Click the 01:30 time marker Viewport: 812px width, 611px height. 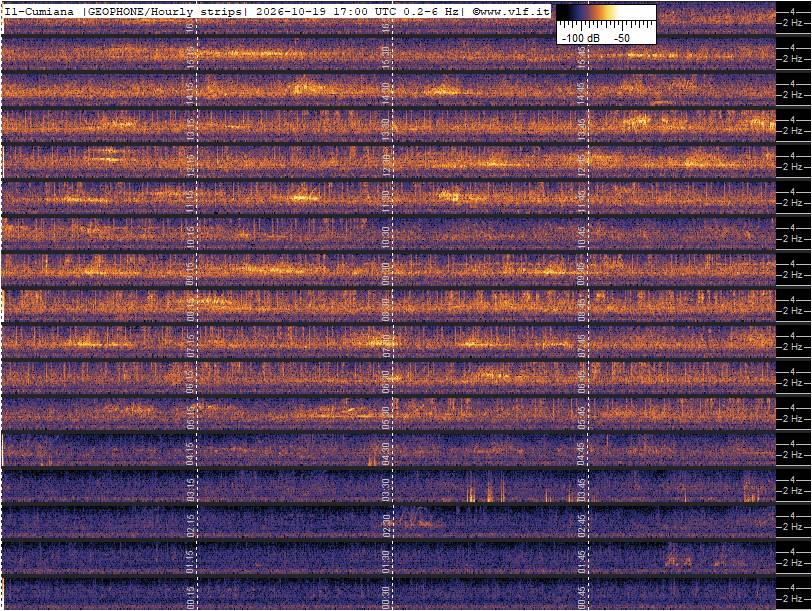(386, 562)
